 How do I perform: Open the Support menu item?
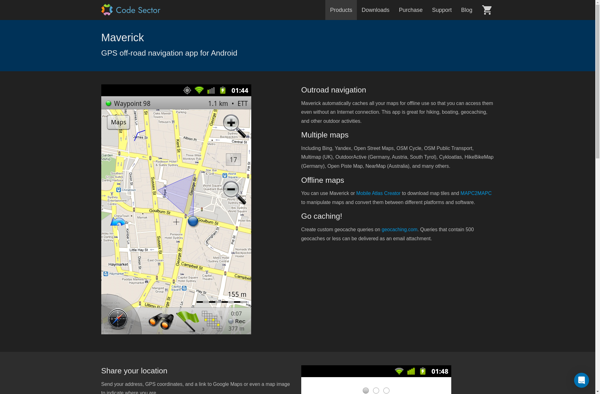[442, 10]
